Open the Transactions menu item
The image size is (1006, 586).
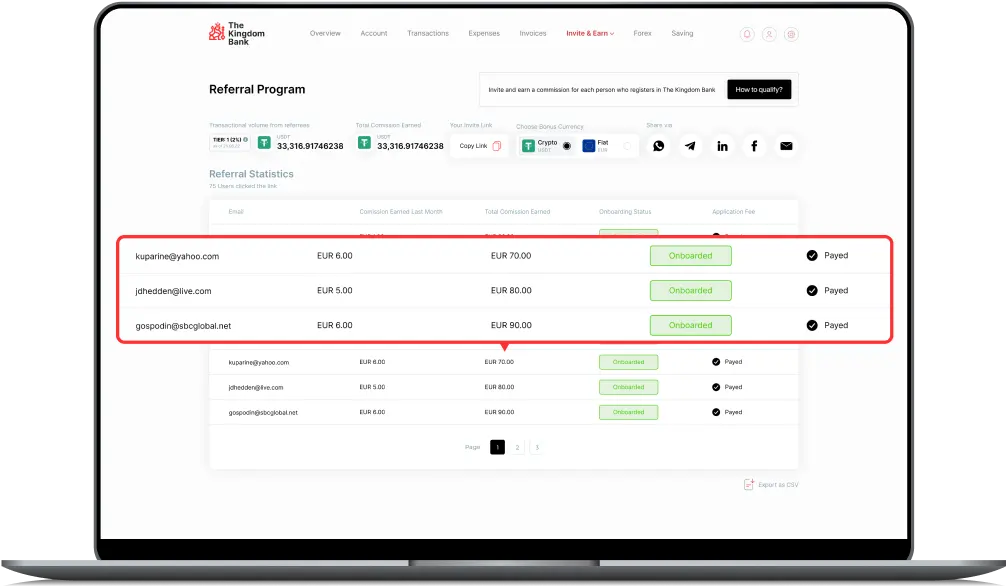pos(428,33)
